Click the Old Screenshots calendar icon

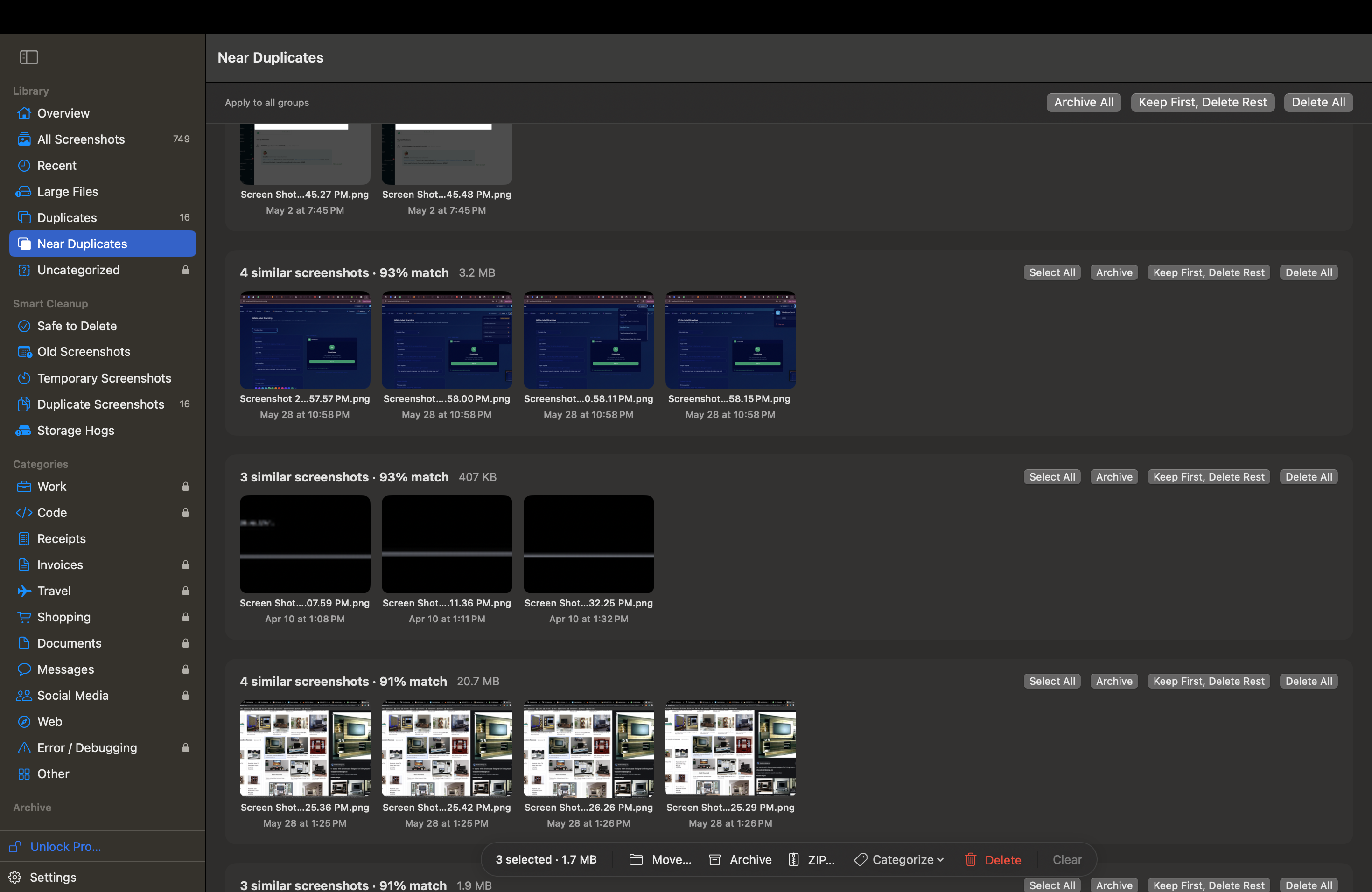coord(24,351)
